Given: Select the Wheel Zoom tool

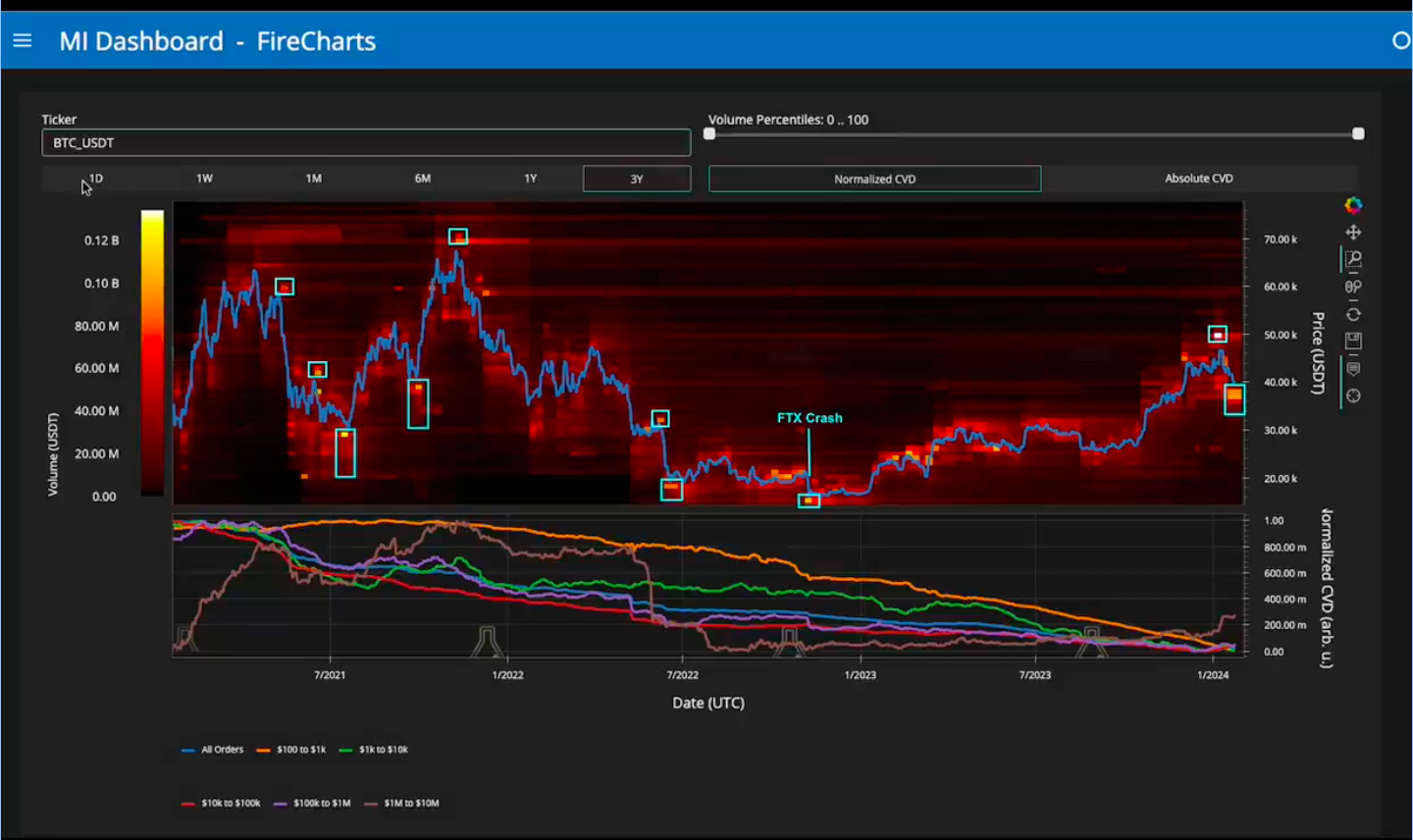Looking at the screenshot, I should pos(1353,288).
